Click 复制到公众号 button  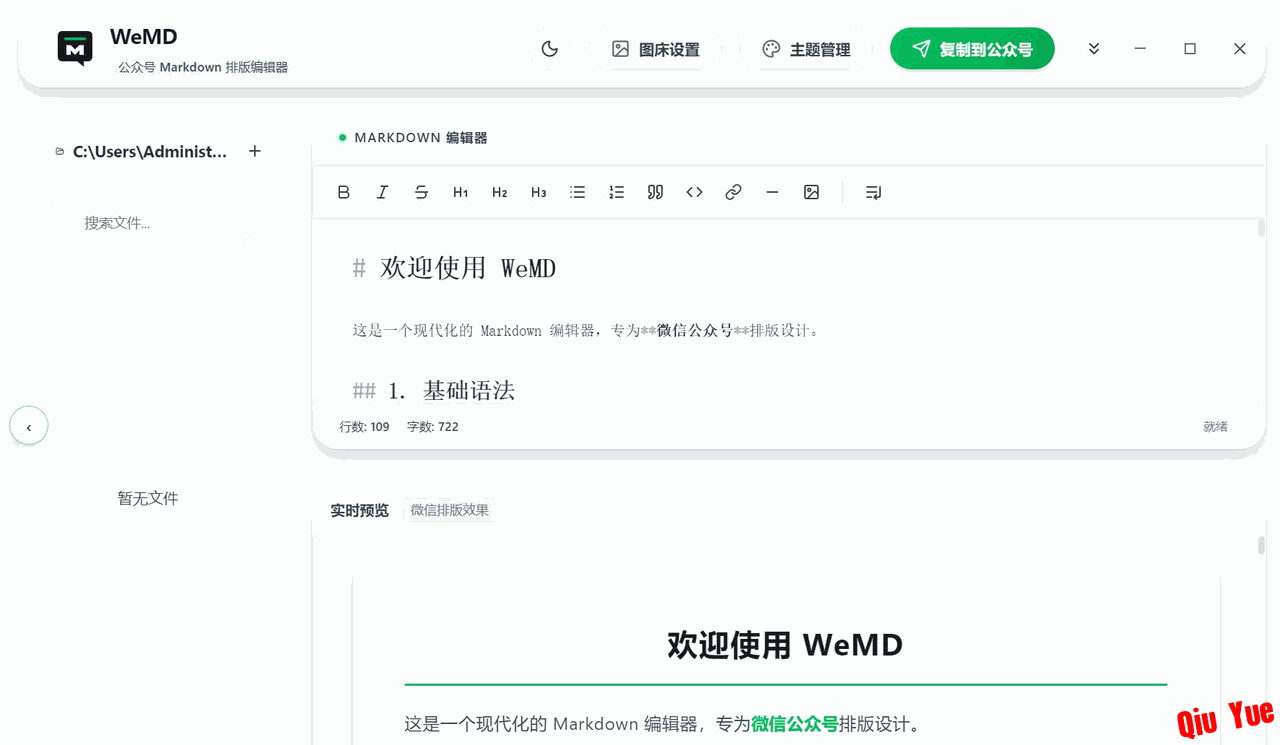tap(972, 49)
